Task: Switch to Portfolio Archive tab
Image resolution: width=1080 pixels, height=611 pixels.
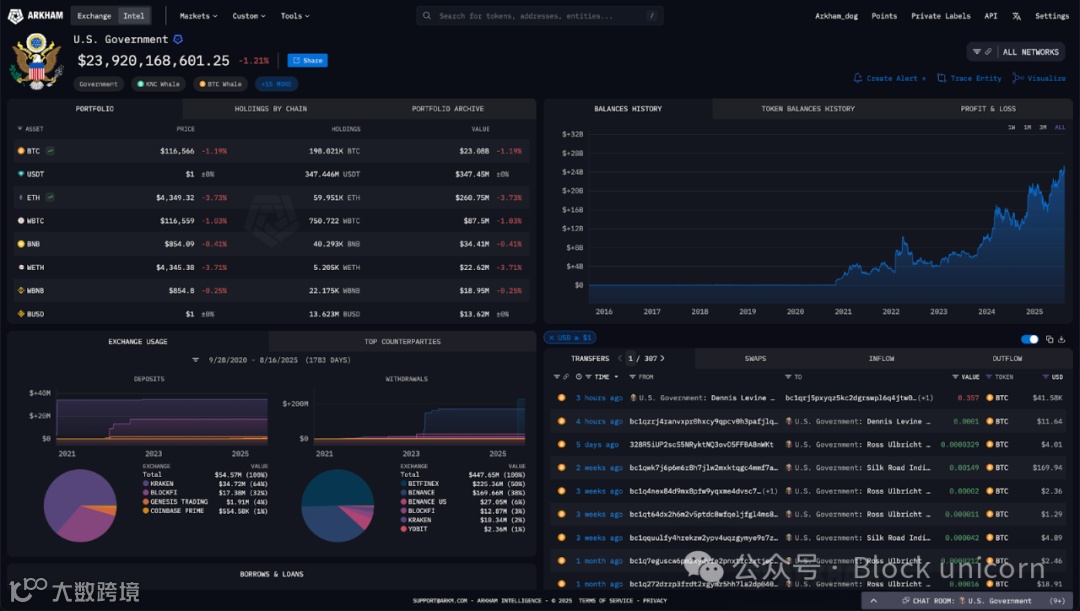Action: [448, 109]
